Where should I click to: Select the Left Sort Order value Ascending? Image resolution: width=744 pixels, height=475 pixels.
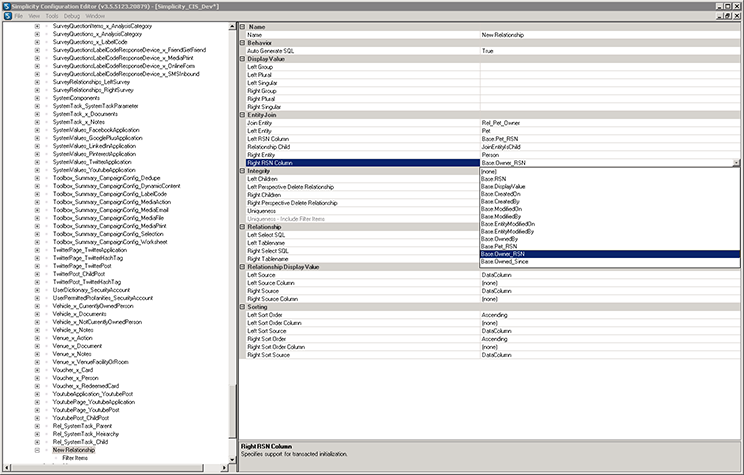610,315
